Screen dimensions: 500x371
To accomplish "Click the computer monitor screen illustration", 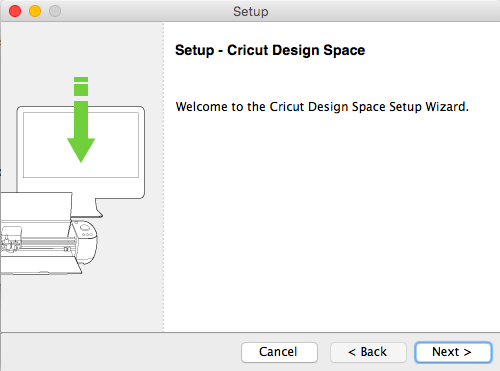I will point(81,145).
